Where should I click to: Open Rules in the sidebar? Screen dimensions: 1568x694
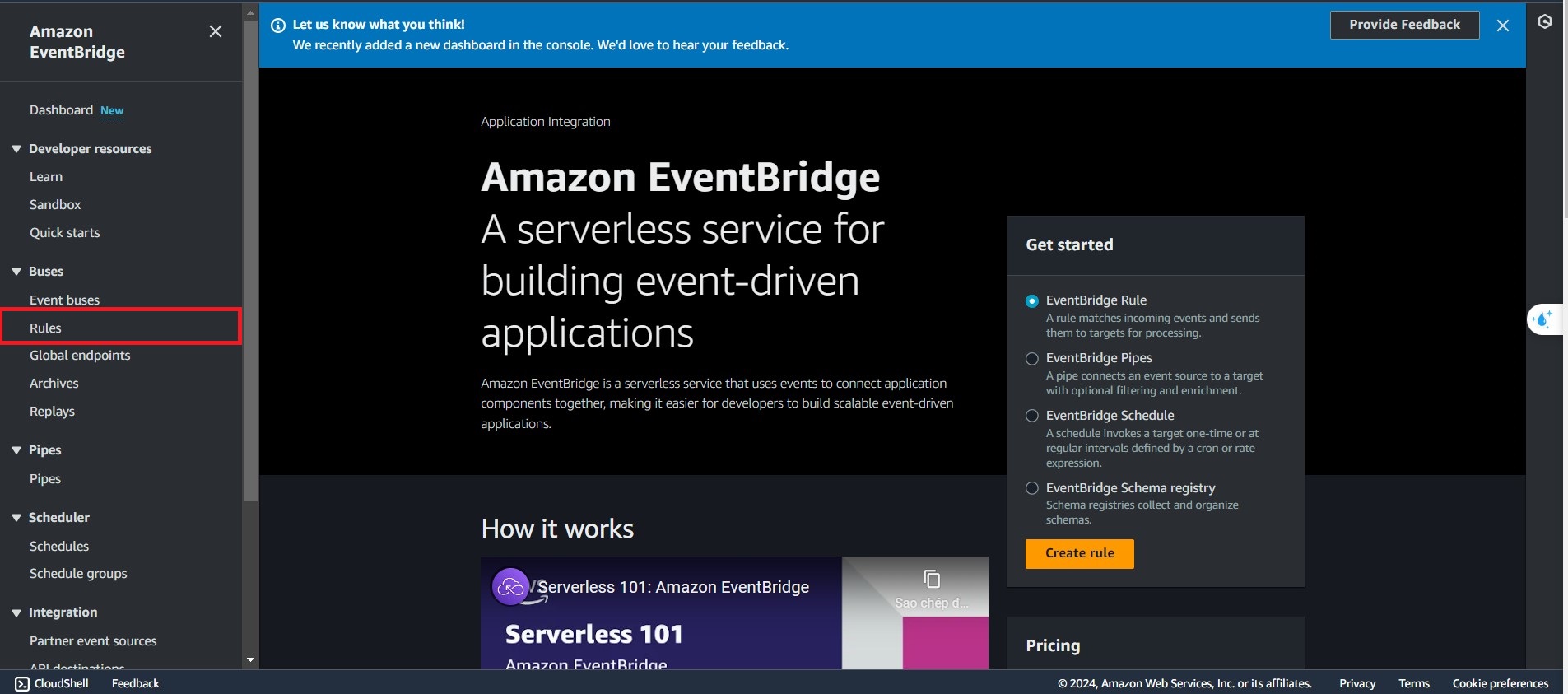click(46, 328)
